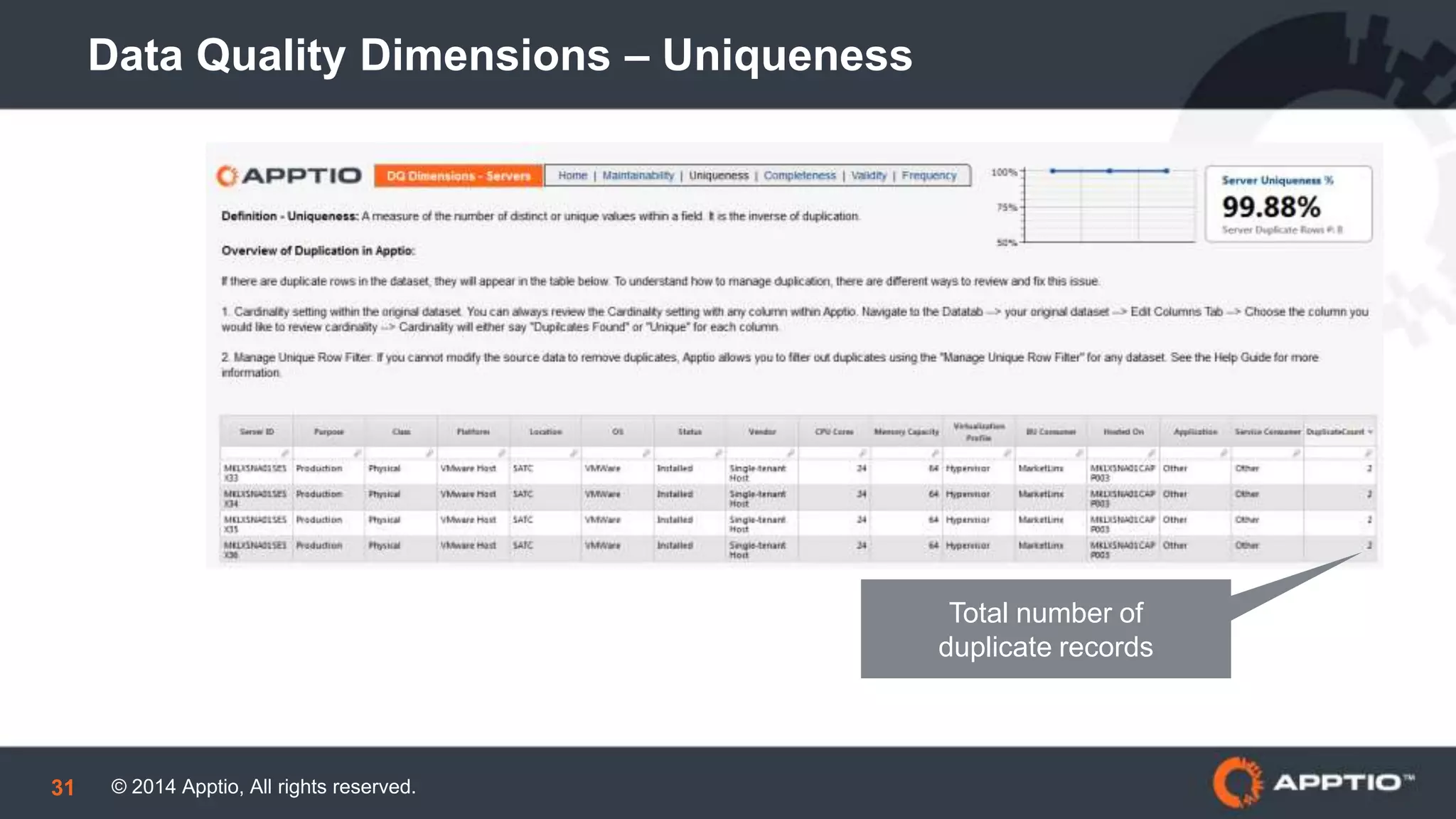This screenshot has width=1456, height=819.
Task: Click the DQ Dimensions - Servers tab
Action: pos(459,176)
